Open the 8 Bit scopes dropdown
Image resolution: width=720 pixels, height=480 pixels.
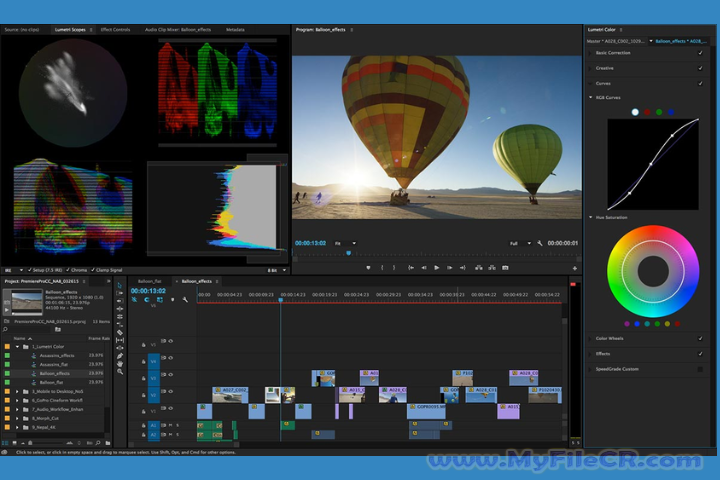tap(277, 270)
